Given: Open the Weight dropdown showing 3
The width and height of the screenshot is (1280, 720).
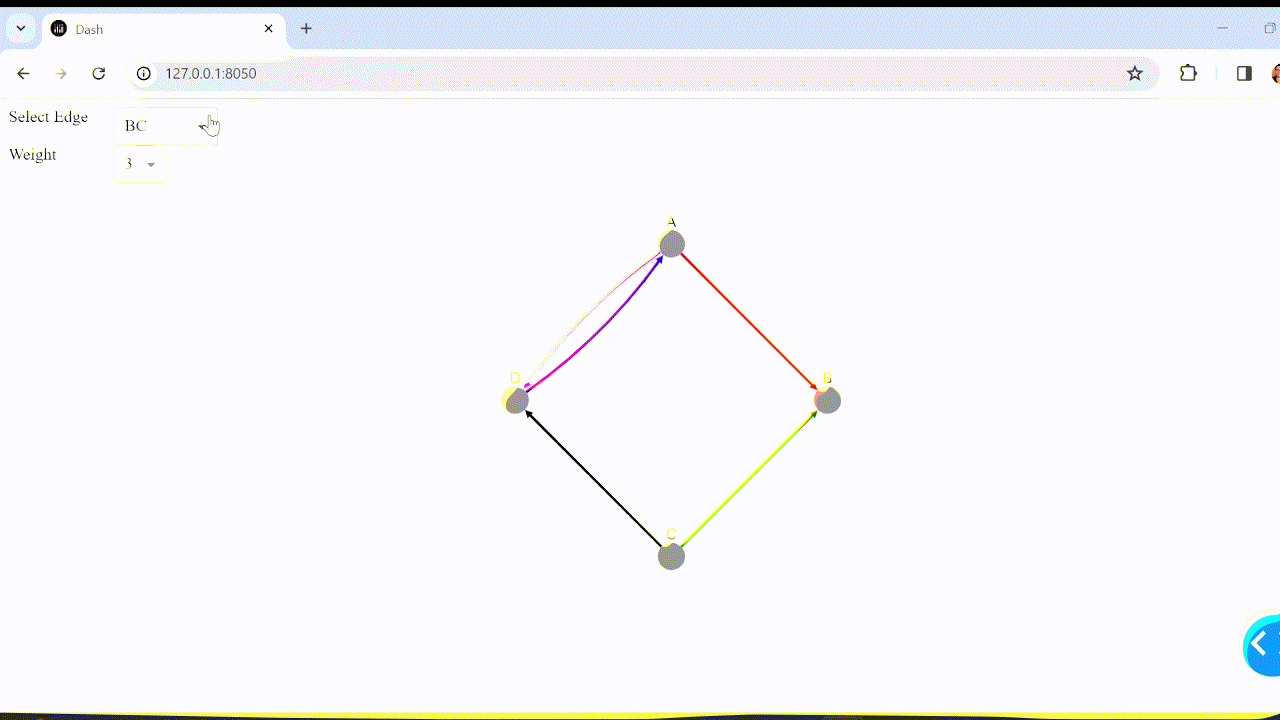Looking at the screenshot, I should pyautogui.click(x=140, y=164).
